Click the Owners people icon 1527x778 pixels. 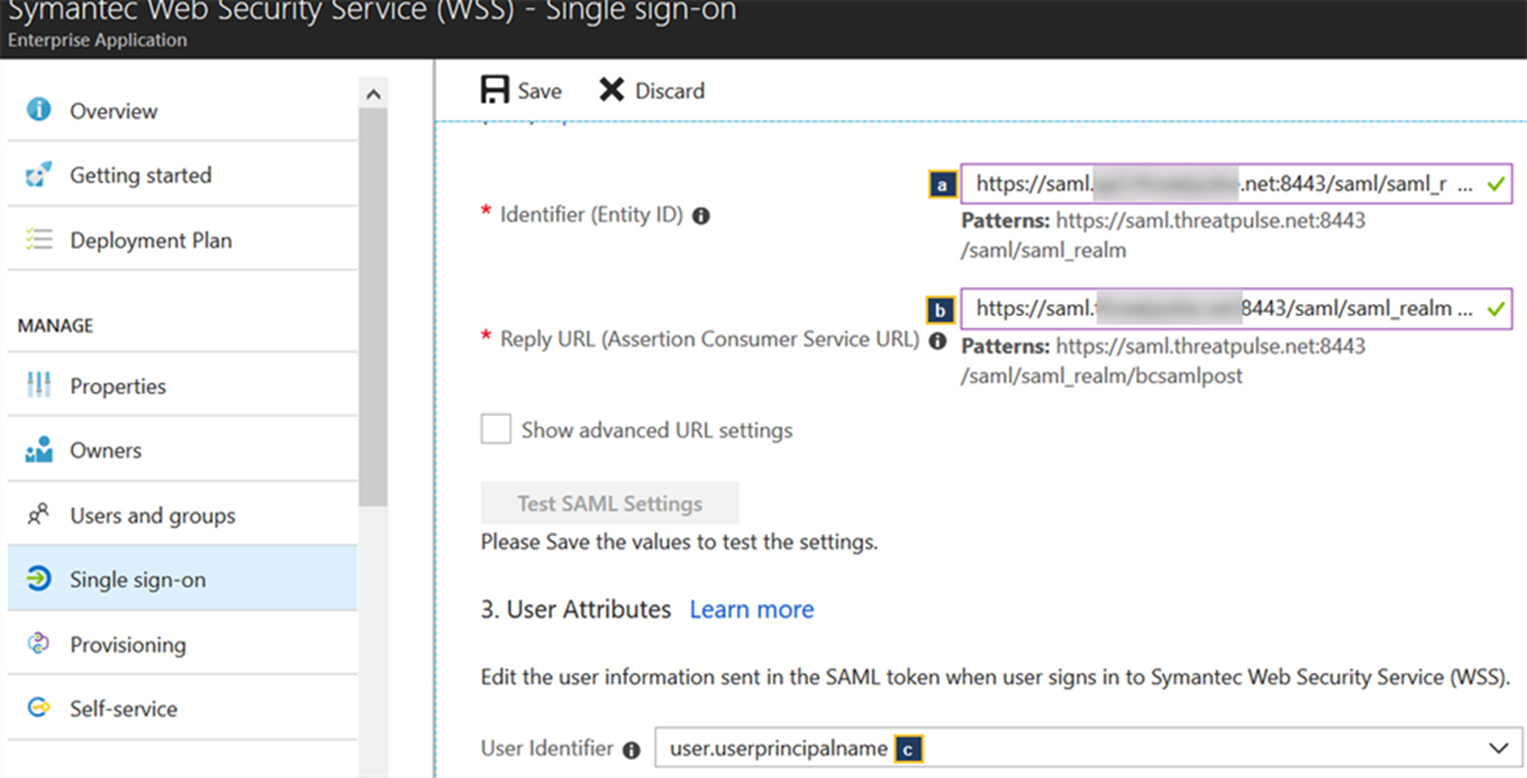click(39, 450)
